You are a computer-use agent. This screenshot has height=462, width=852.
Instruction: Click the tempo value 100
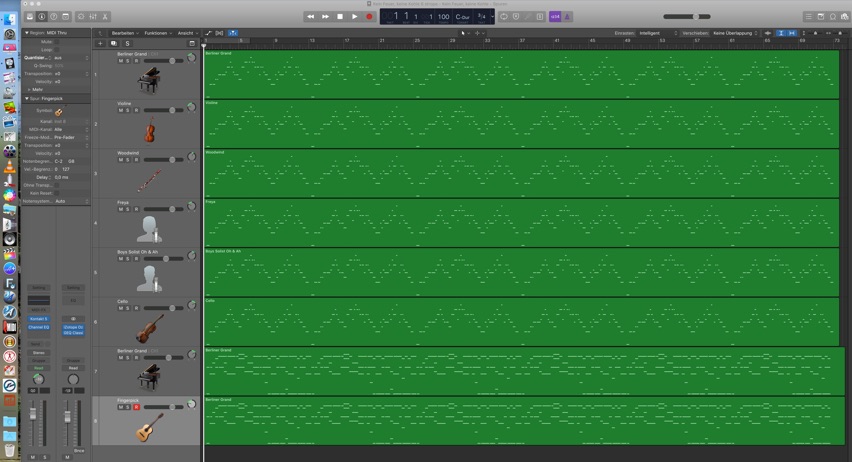tap(443, 17)
